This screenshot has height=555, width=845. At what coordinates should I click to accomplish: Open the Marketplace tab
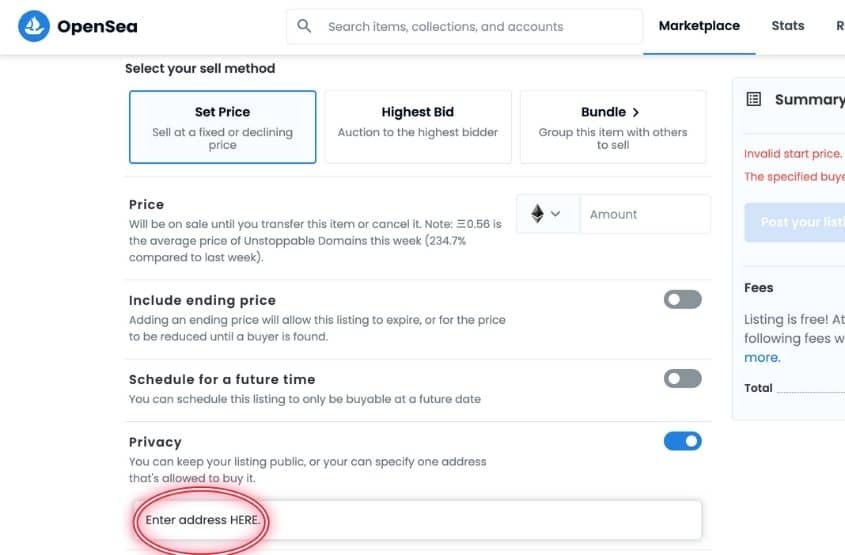click(x=699, y=26)
